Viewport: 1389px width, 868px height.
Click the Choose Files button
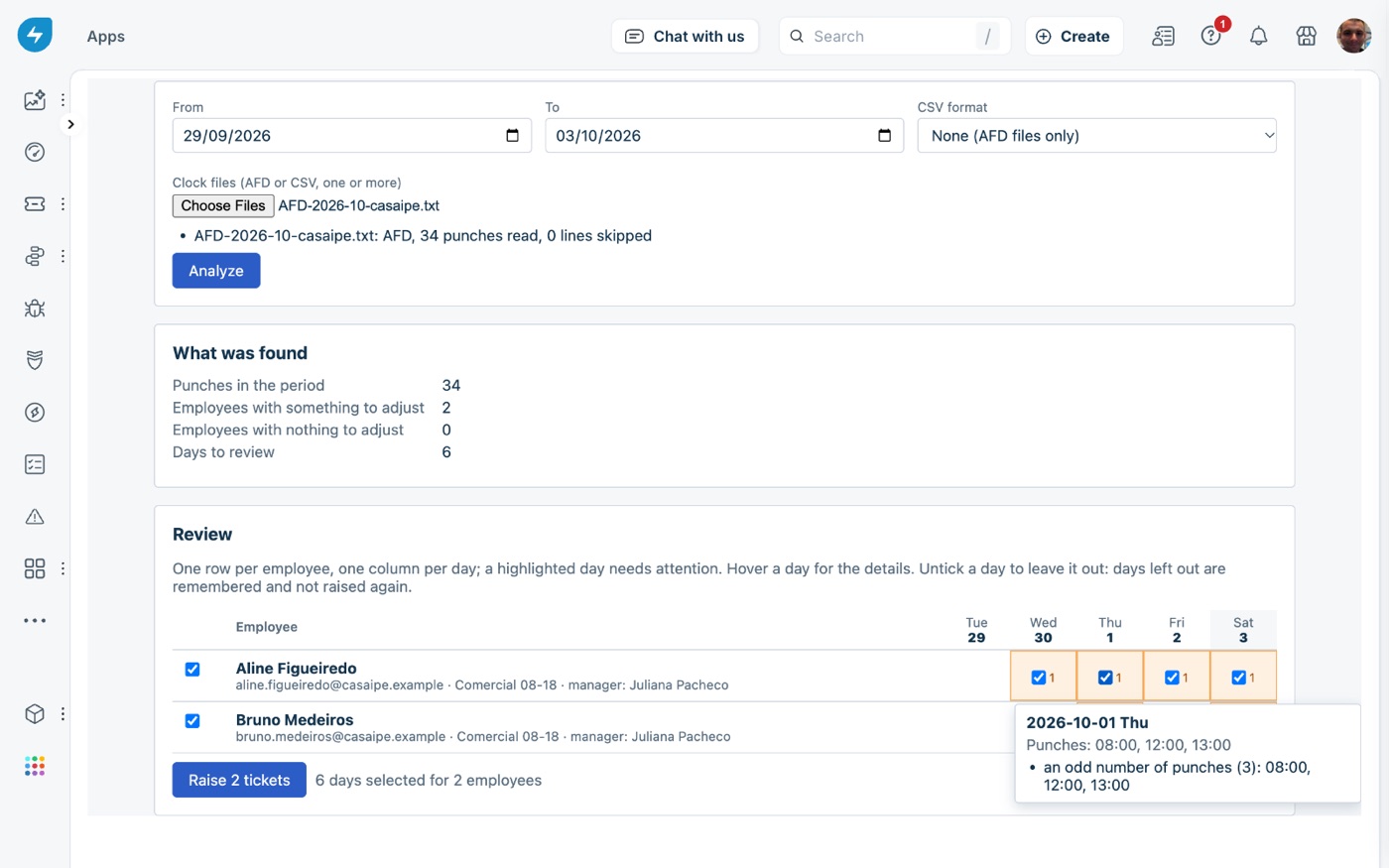click(x=223, y=205)
